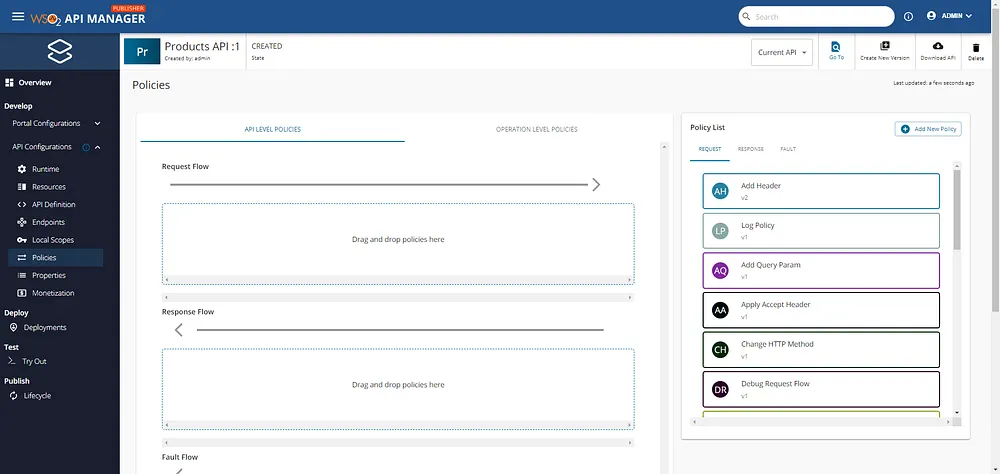Click the API Configurations info icon
Viewport: 1000px width, 474px height.
(86, 147)
